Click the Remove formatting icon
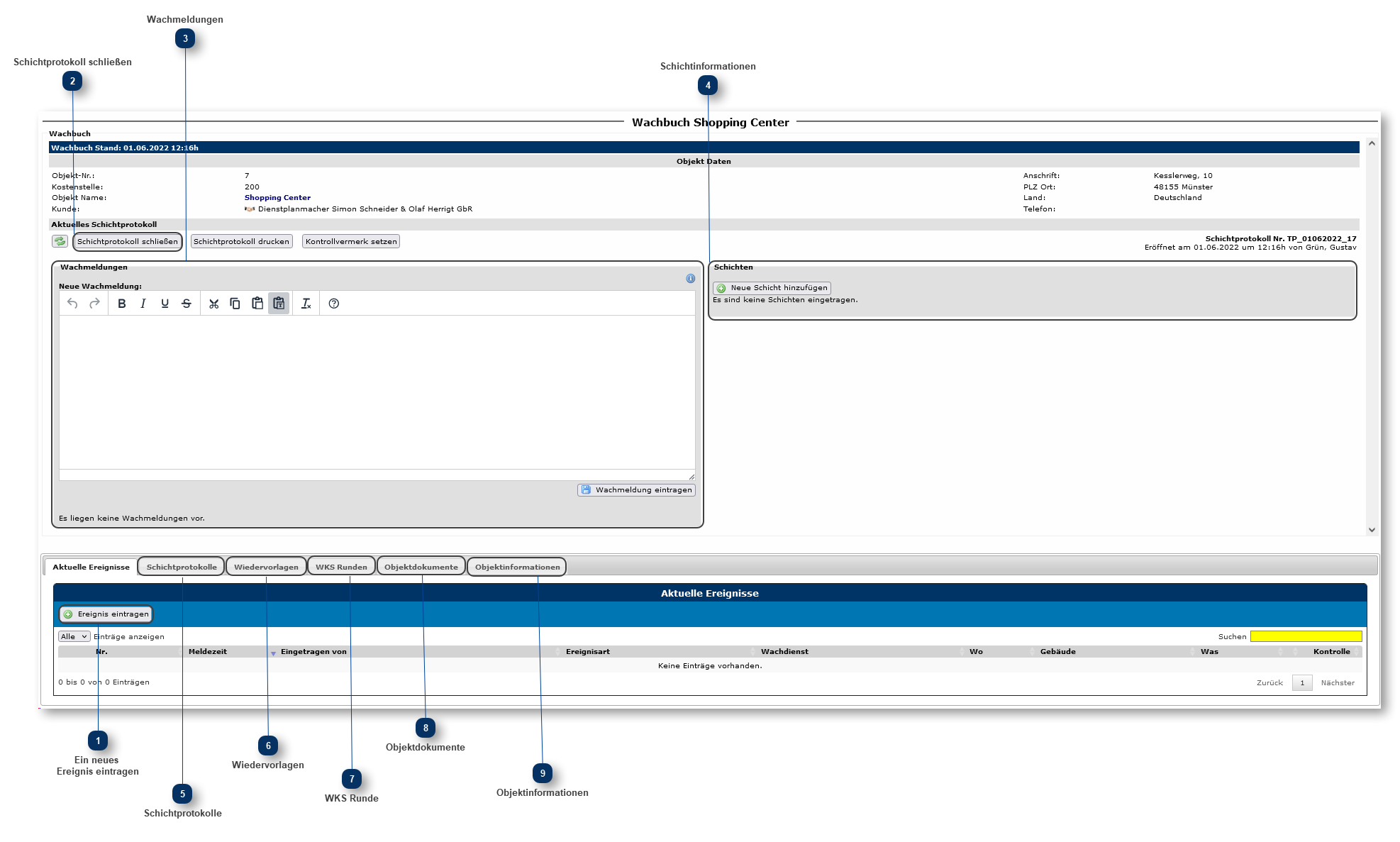The height and width of the screenshot is (842, 1400). 306,304
